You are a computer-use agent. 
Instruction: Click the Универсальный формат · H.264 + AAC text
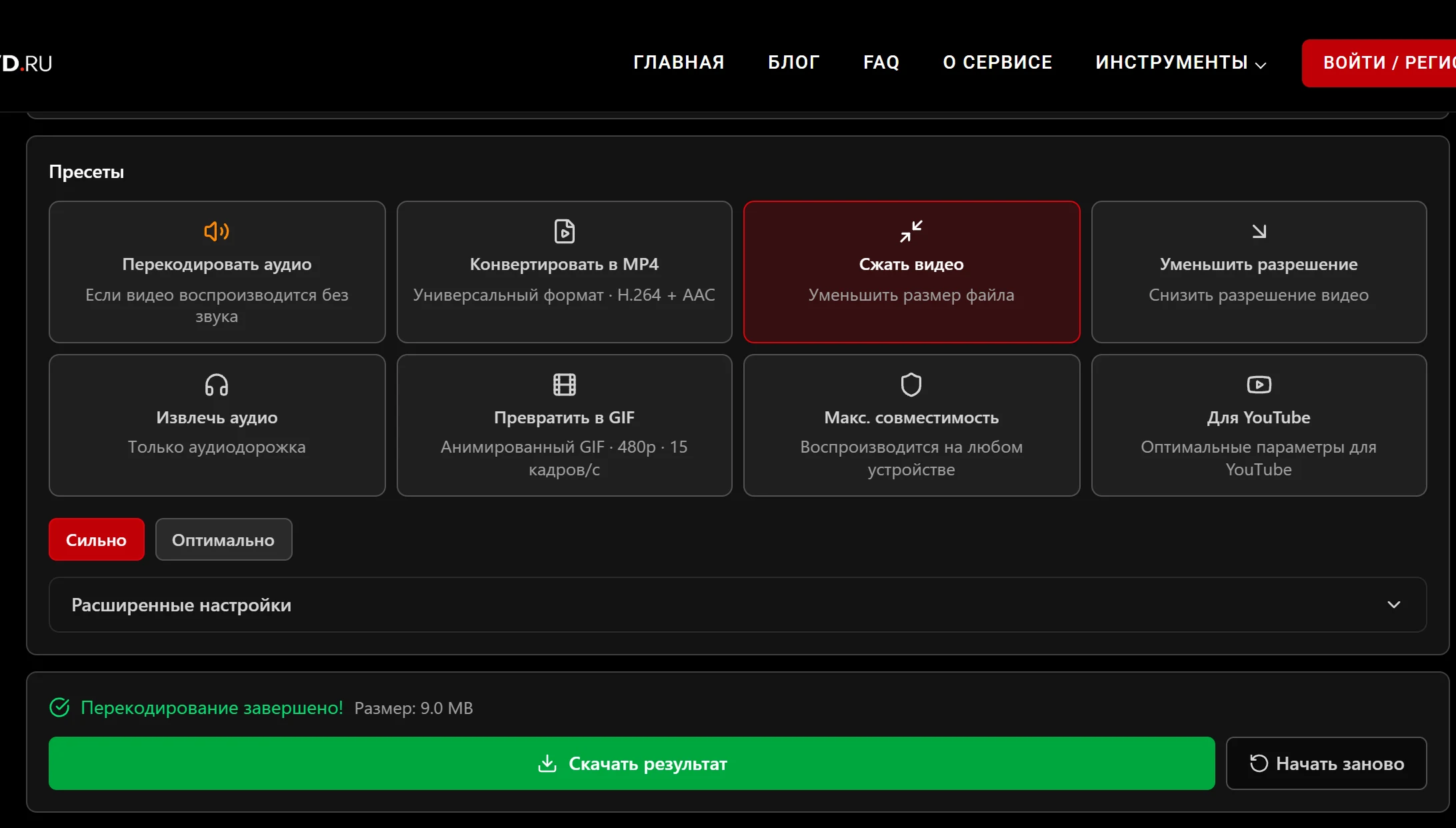tap(564, 295)
